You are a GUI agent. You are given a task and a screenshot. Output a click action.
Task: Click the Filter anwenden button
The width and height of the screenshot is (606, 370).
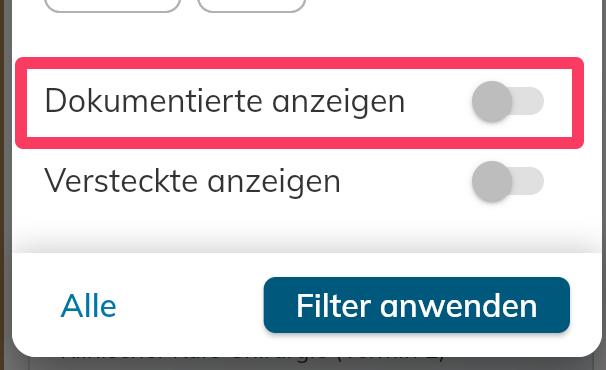417,305
